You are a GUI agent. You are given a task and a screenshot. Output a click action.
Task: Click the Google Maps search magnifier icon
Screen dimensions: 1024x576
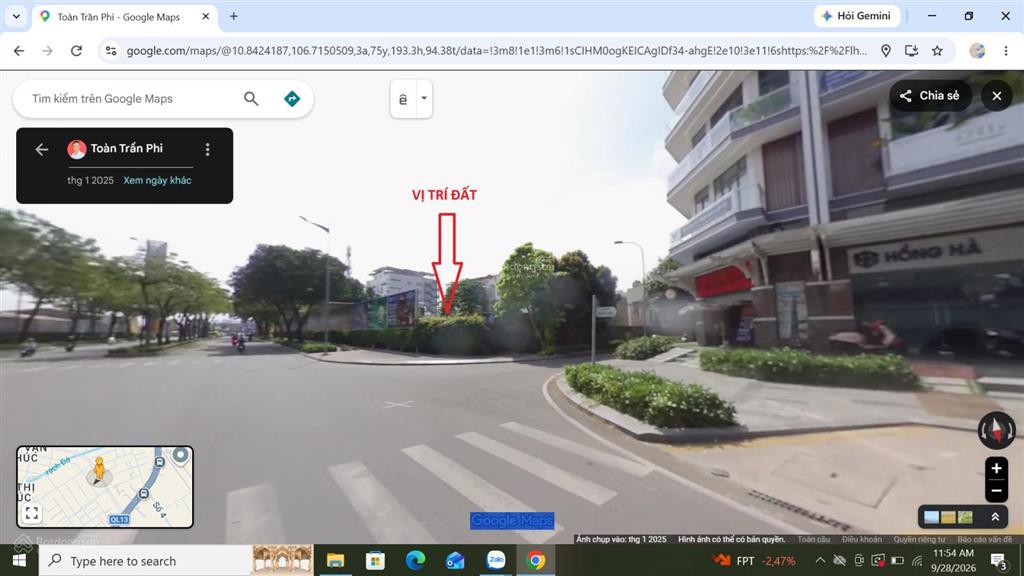pos(251,99)
